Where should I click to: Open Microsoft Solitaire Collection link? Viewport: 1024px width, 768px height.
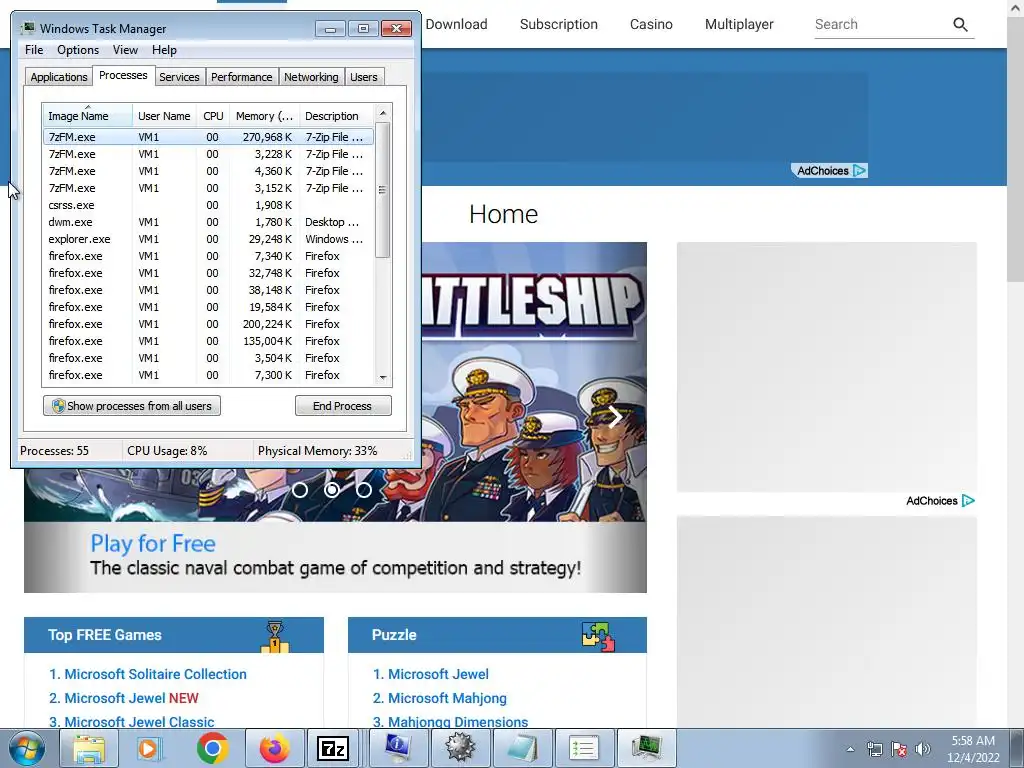pyautogui.click(x=155, y=674)
